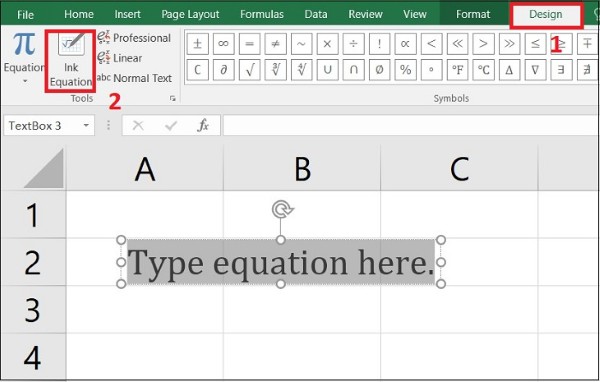The height and width of the screenshot is (382, 600).
Task: Open the File tab
Action: [x=25, y=15]
